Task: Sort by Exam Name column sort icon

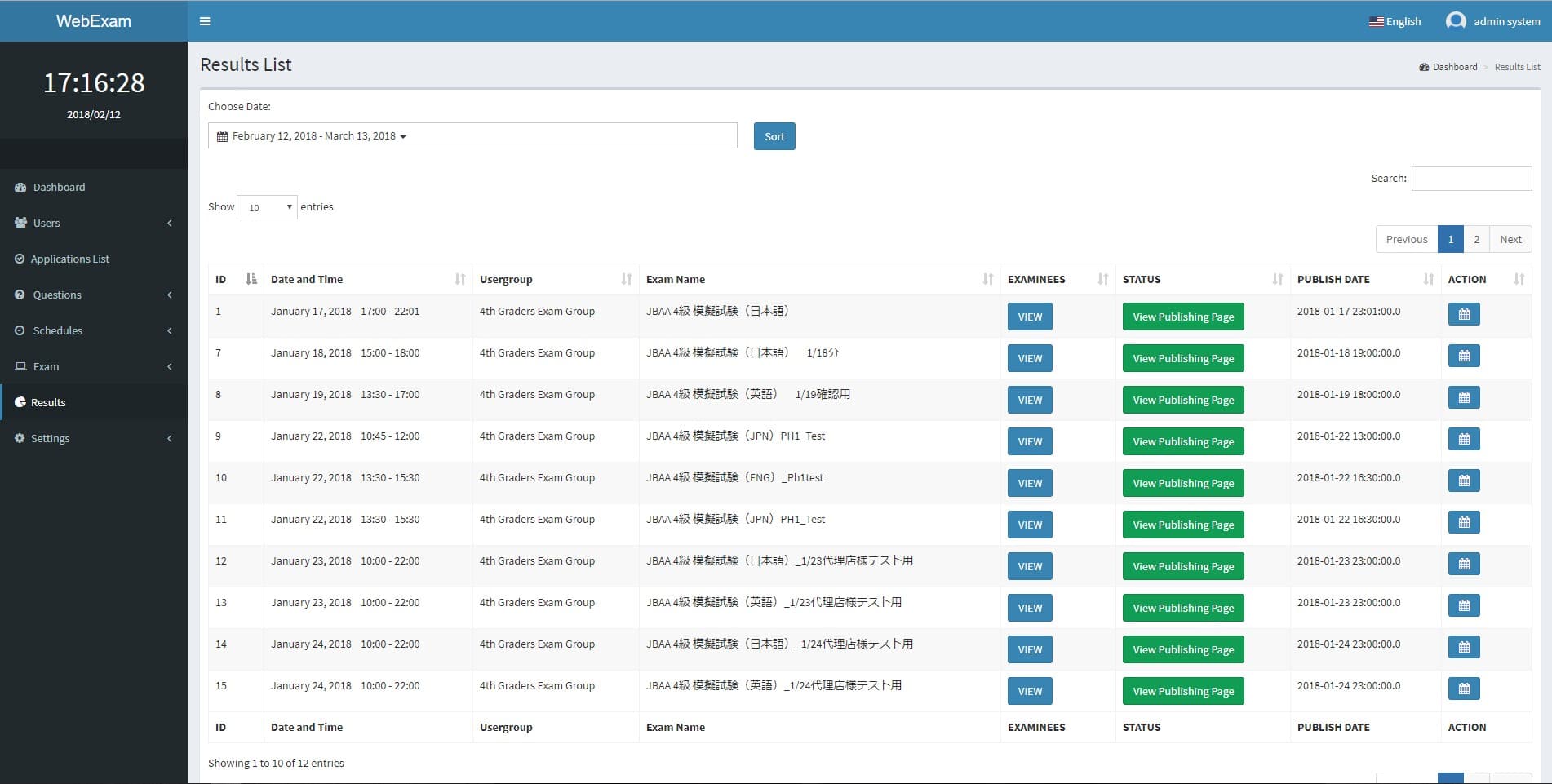Action: [988, 279]
